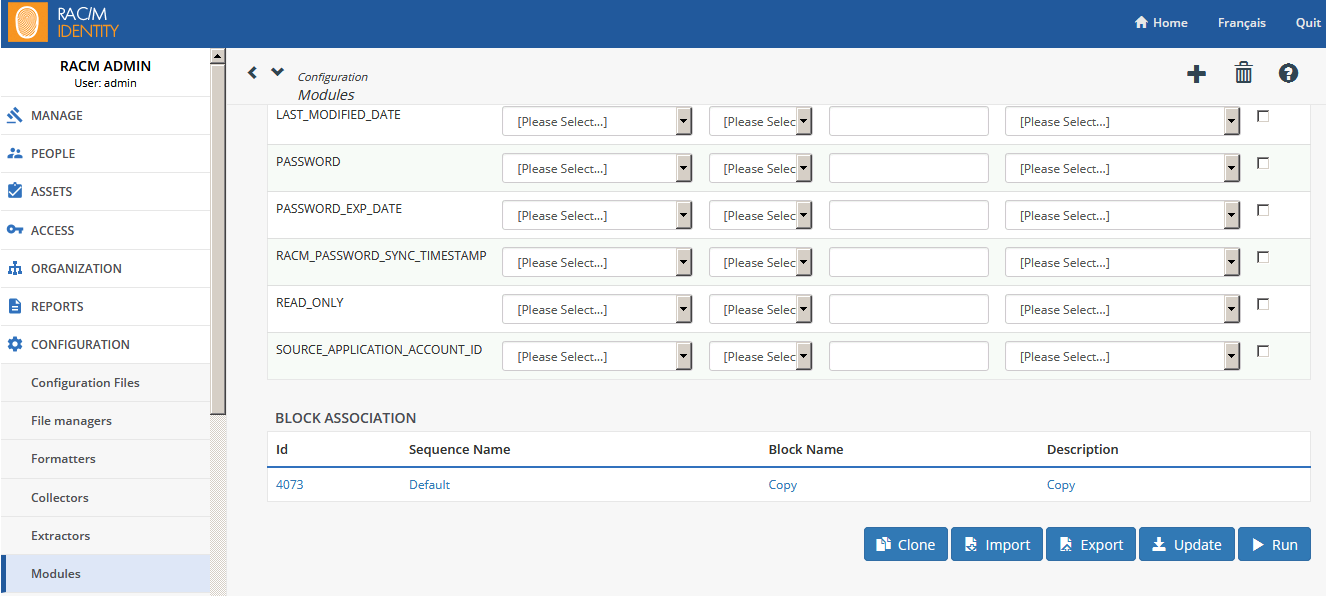The image size is (1326, 596).
Task: Click the Home icon in the header
Action: (x=1141, y=23)
